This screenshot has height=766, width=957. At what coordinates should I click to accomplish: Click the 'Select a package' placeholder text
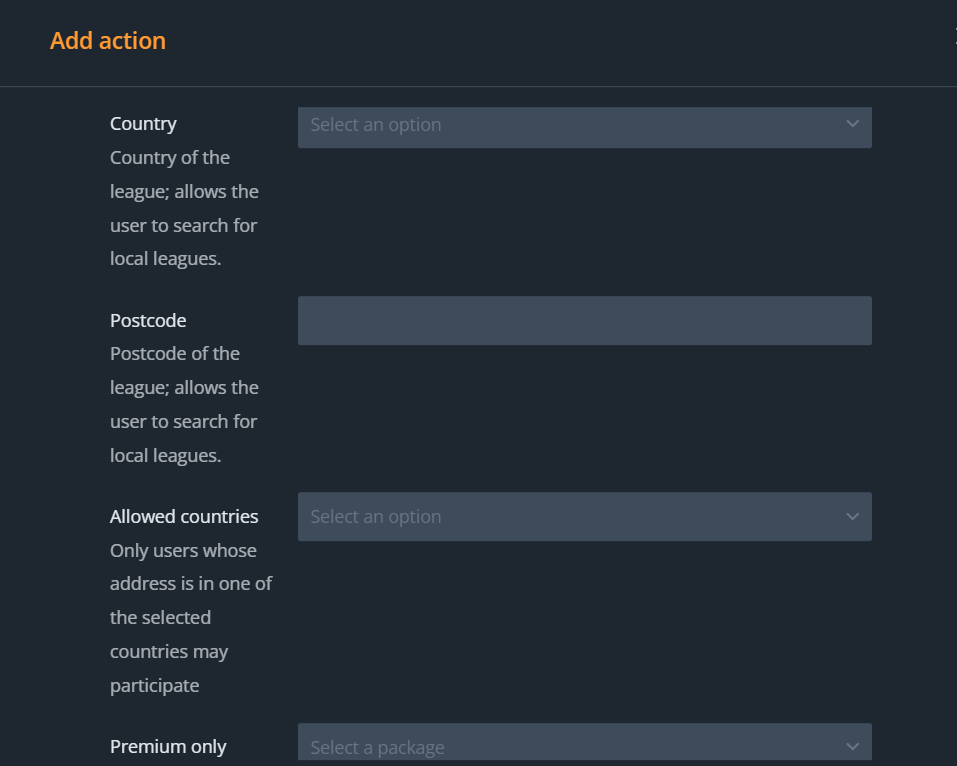pos(377,748)
